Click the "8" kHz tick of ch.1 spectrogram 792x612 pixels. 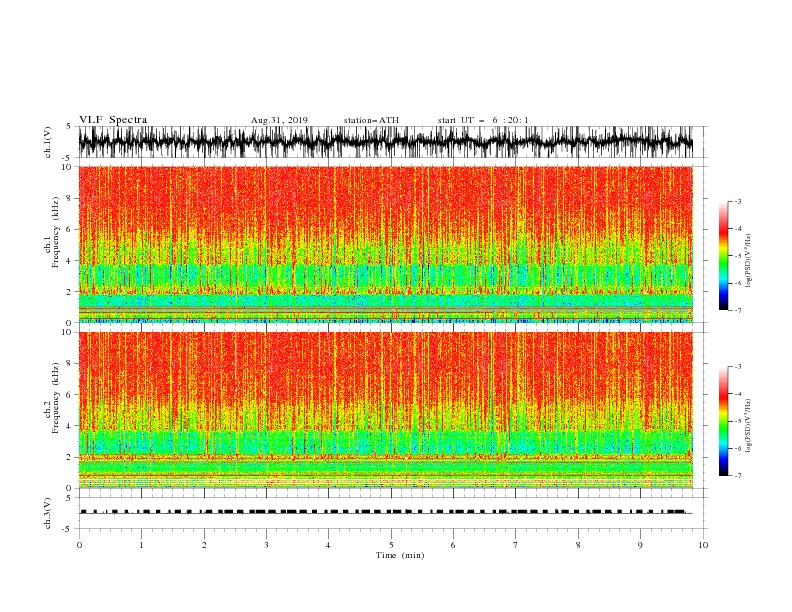click(71, 198)
